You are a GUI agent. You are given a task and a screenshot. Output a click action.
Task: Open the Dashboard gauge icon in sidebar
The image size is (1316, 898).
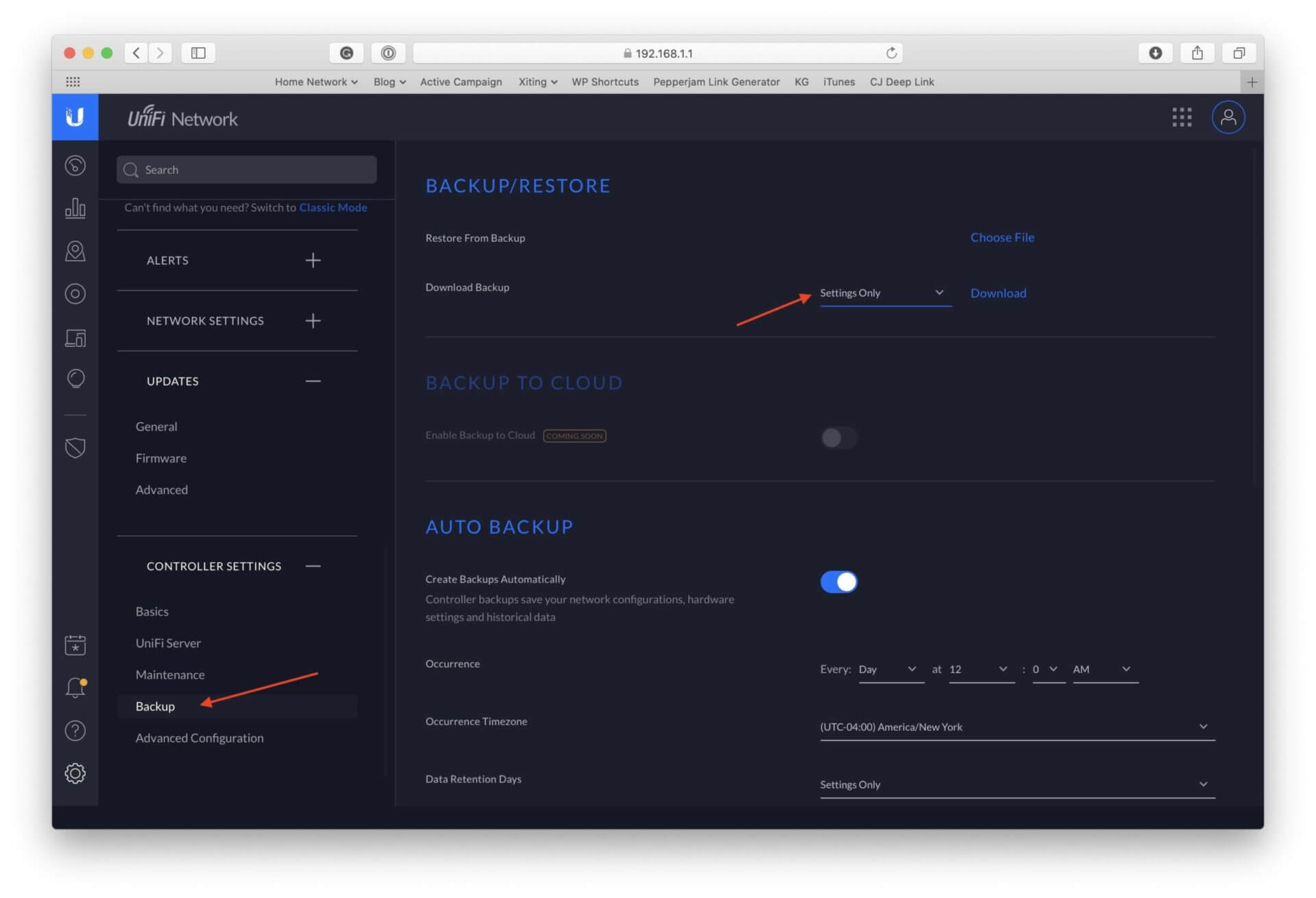(75, 165)
